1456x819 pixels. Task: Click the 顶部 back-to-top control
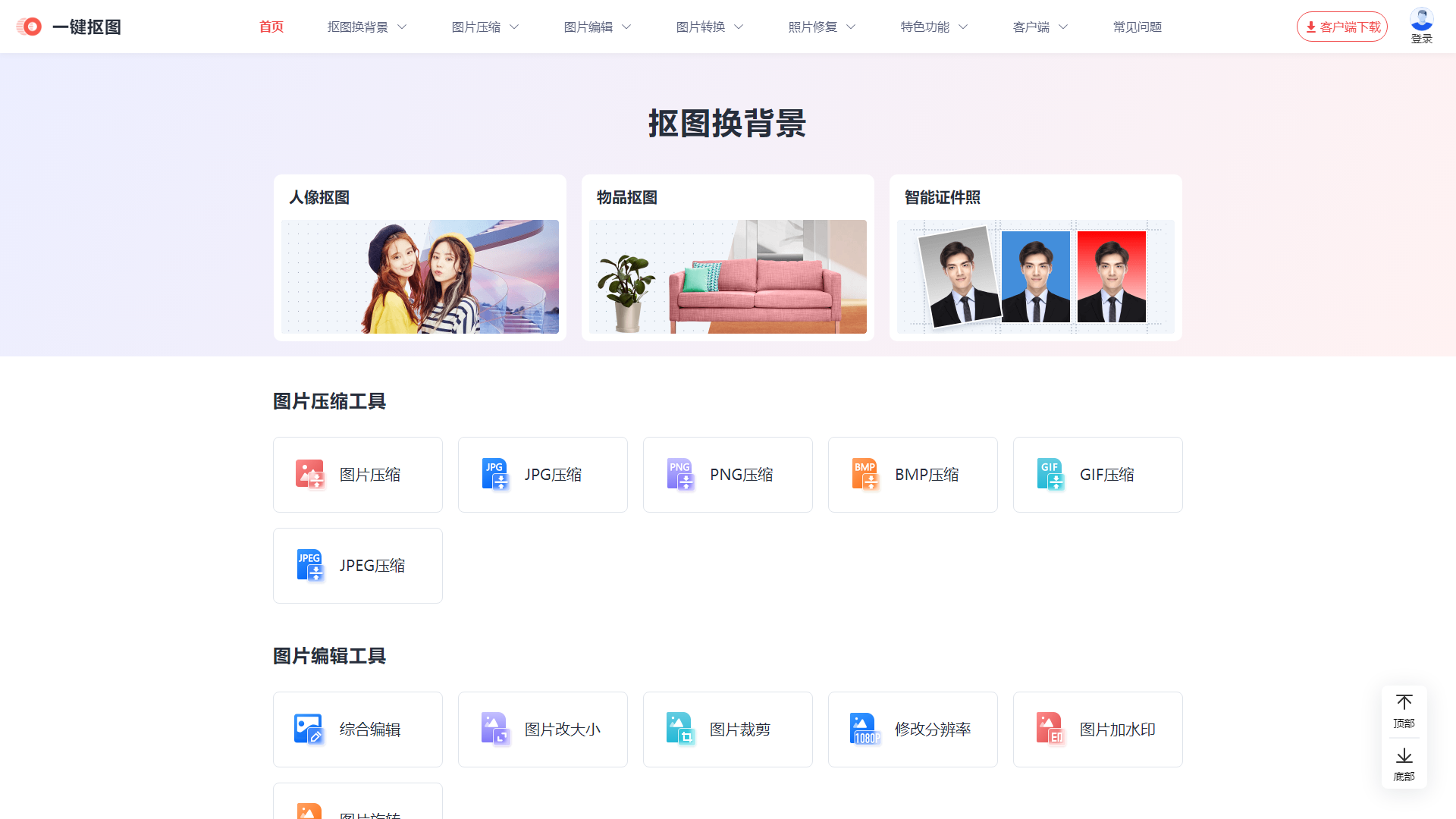(1404, 711)
